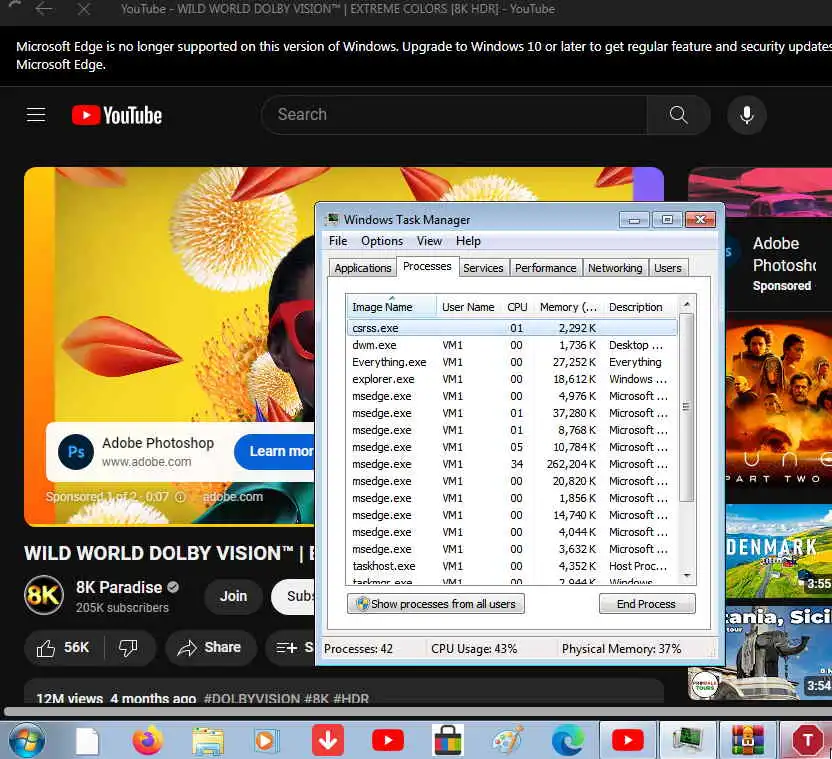Switch to the Users tab
832x759 pixels.
(668, 268)
